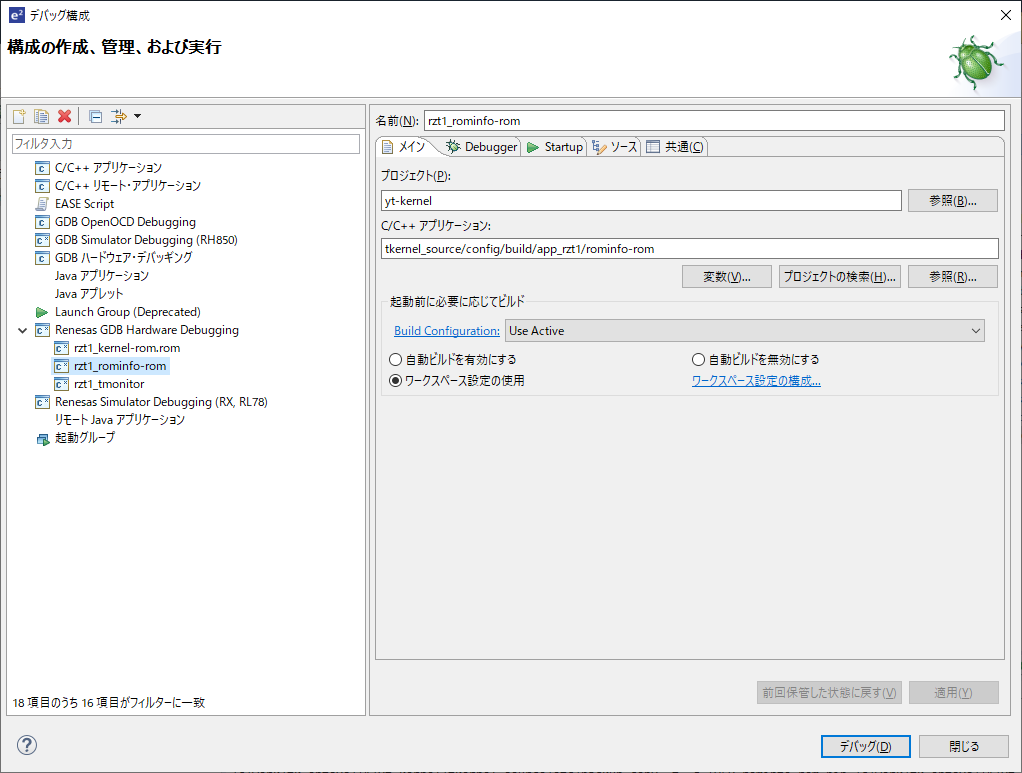Click the フィルタ入力 filter text box

186,143
